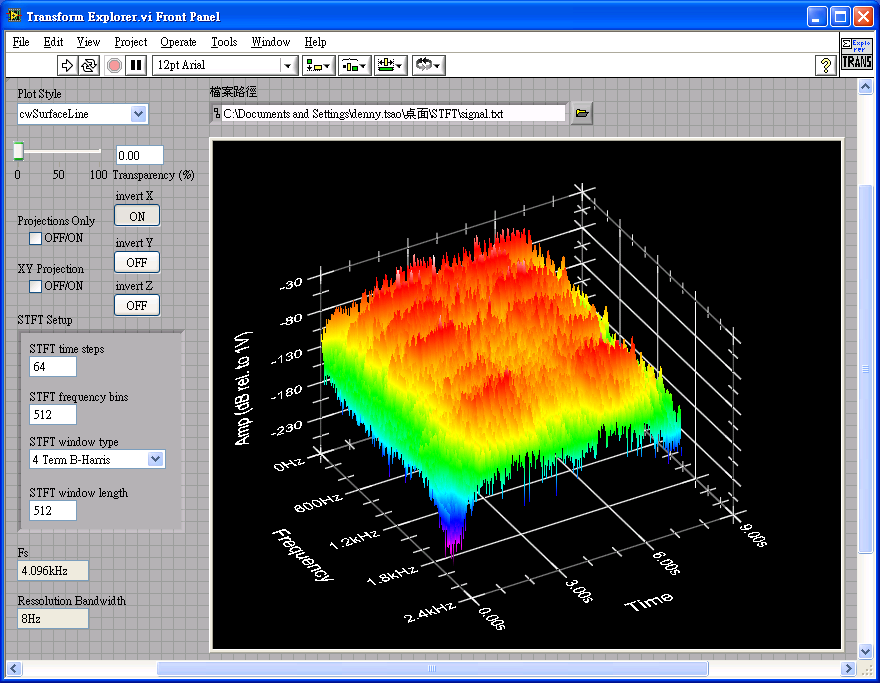
Task: Toggle invert X from ON to OFF
Action: coord(136,215)
